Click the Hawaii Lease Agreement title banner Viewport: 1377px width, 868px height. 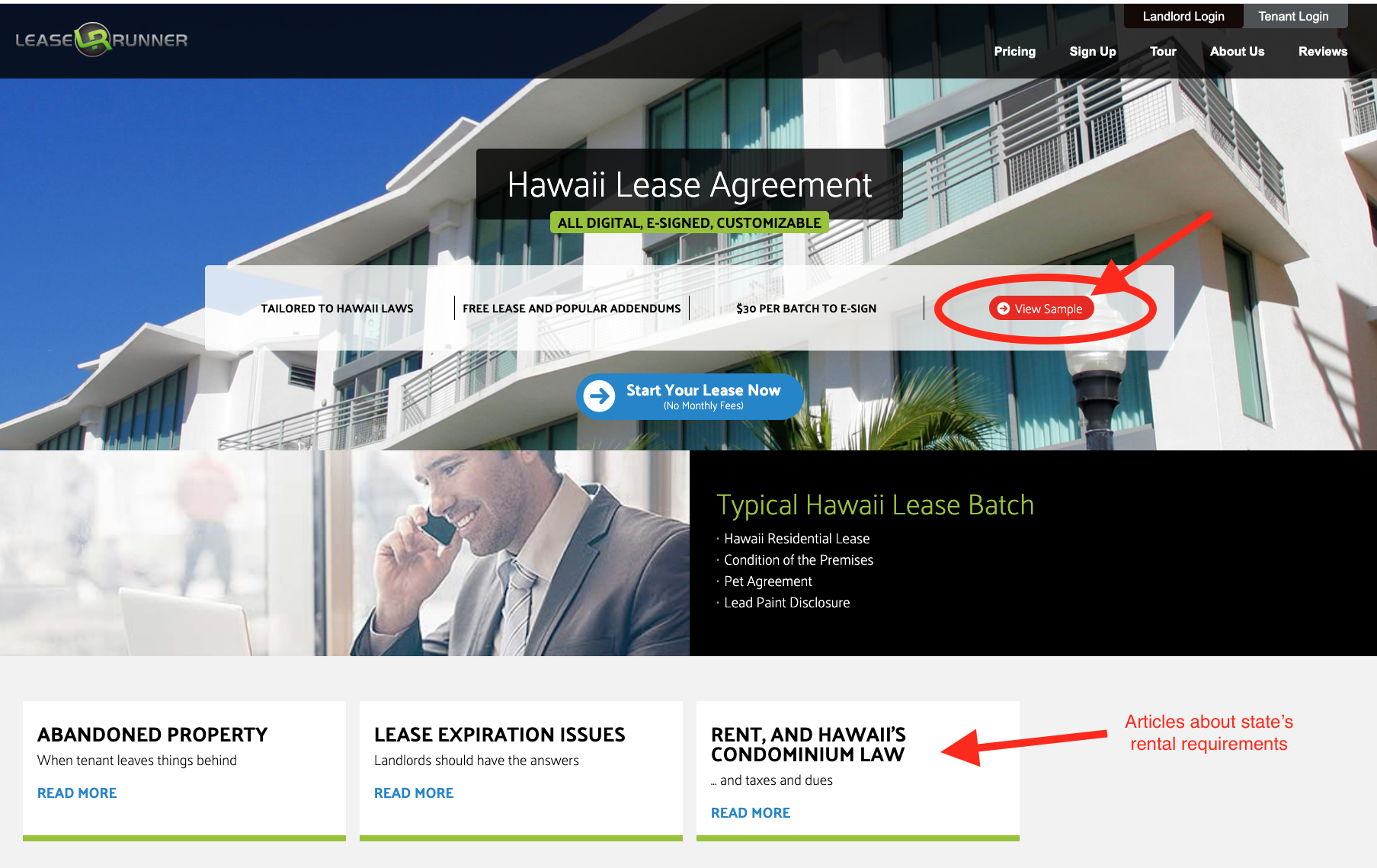690,184
